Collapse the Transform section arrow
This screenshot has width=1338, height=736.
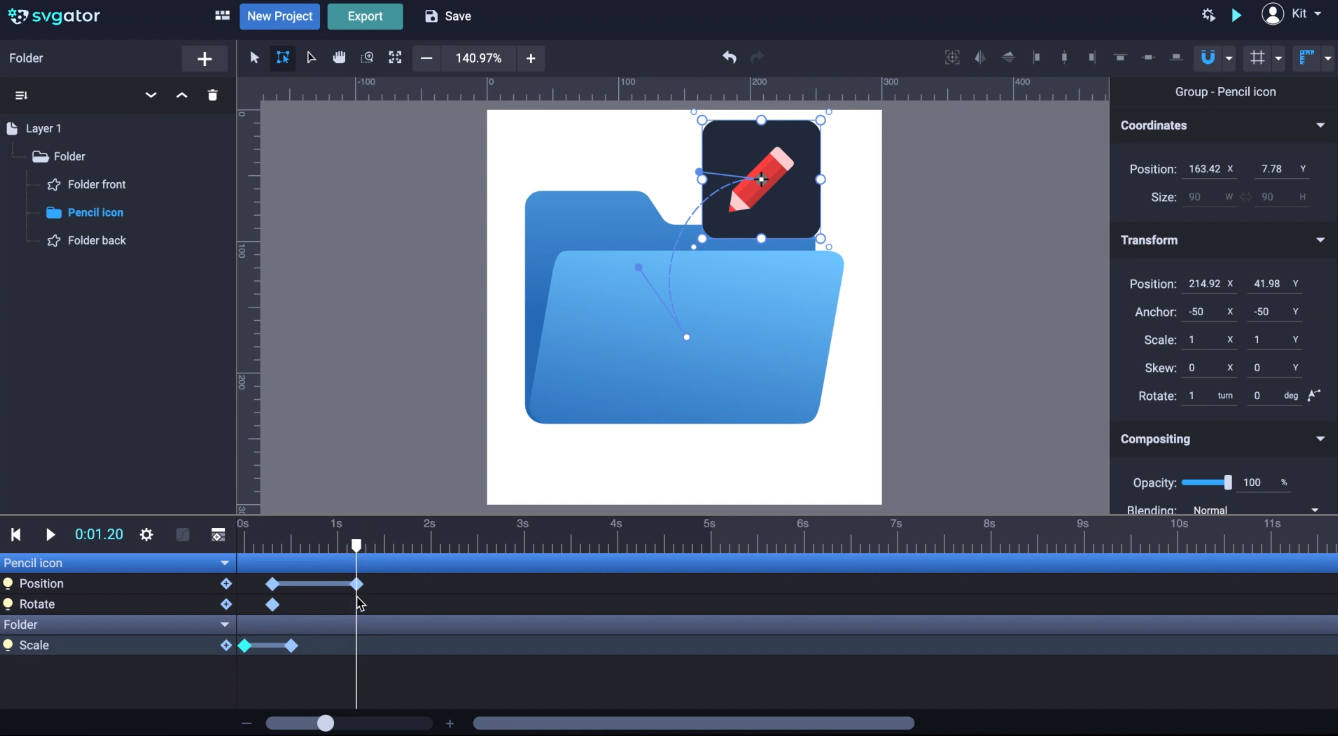point(1320,240)
